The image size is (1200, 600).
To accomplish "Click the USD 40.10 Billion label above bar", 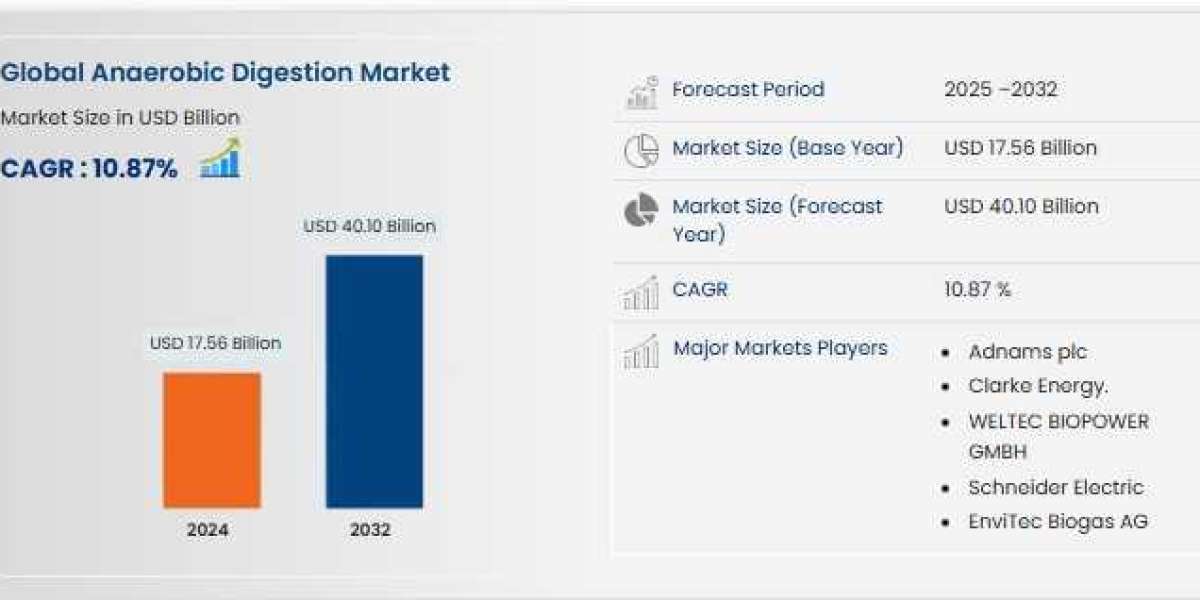I will (370, 227).
